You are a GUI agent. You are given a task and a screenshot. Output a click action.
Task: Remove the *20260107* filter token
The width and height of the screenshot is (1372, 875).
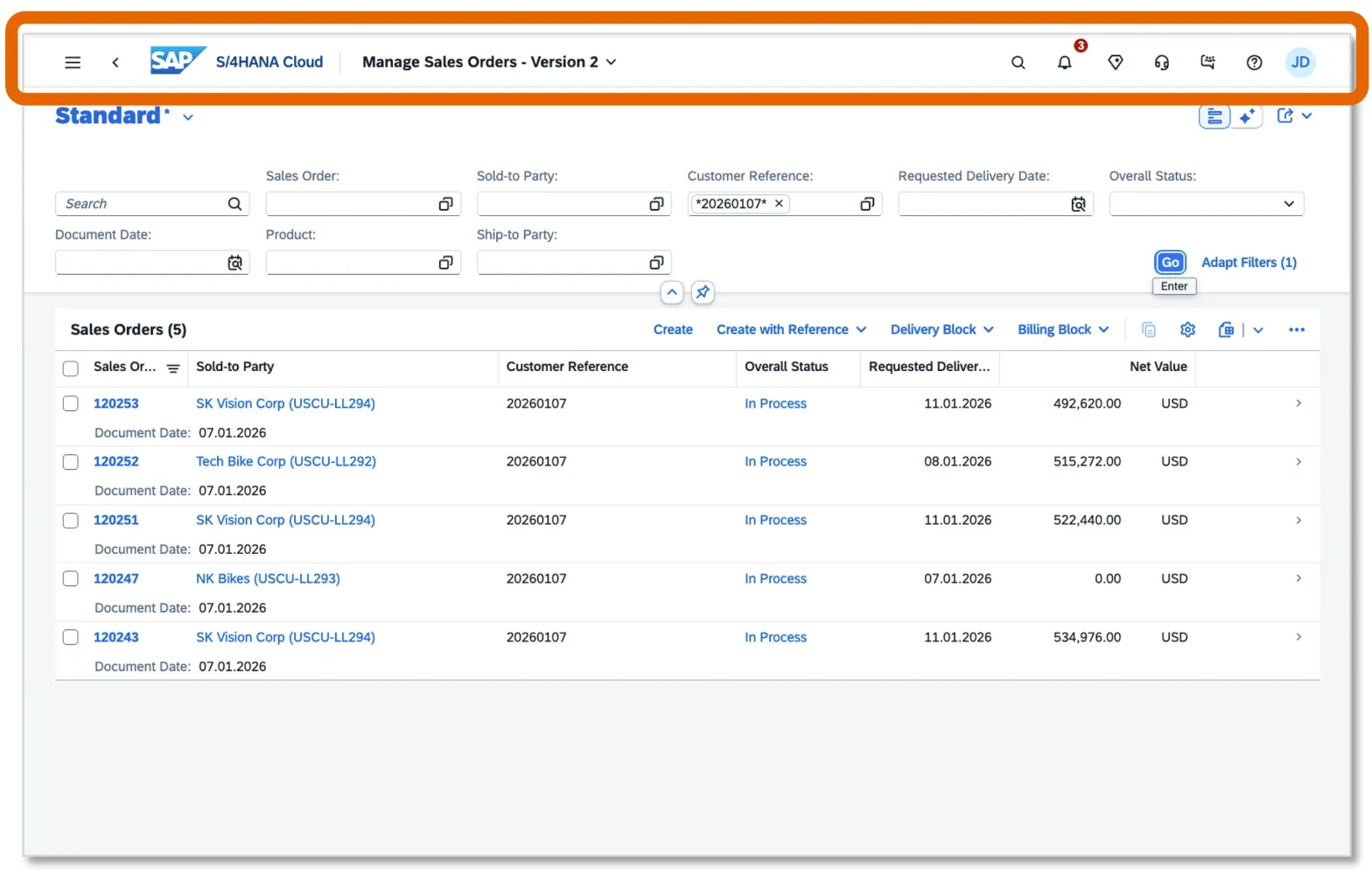coord(779,203)
